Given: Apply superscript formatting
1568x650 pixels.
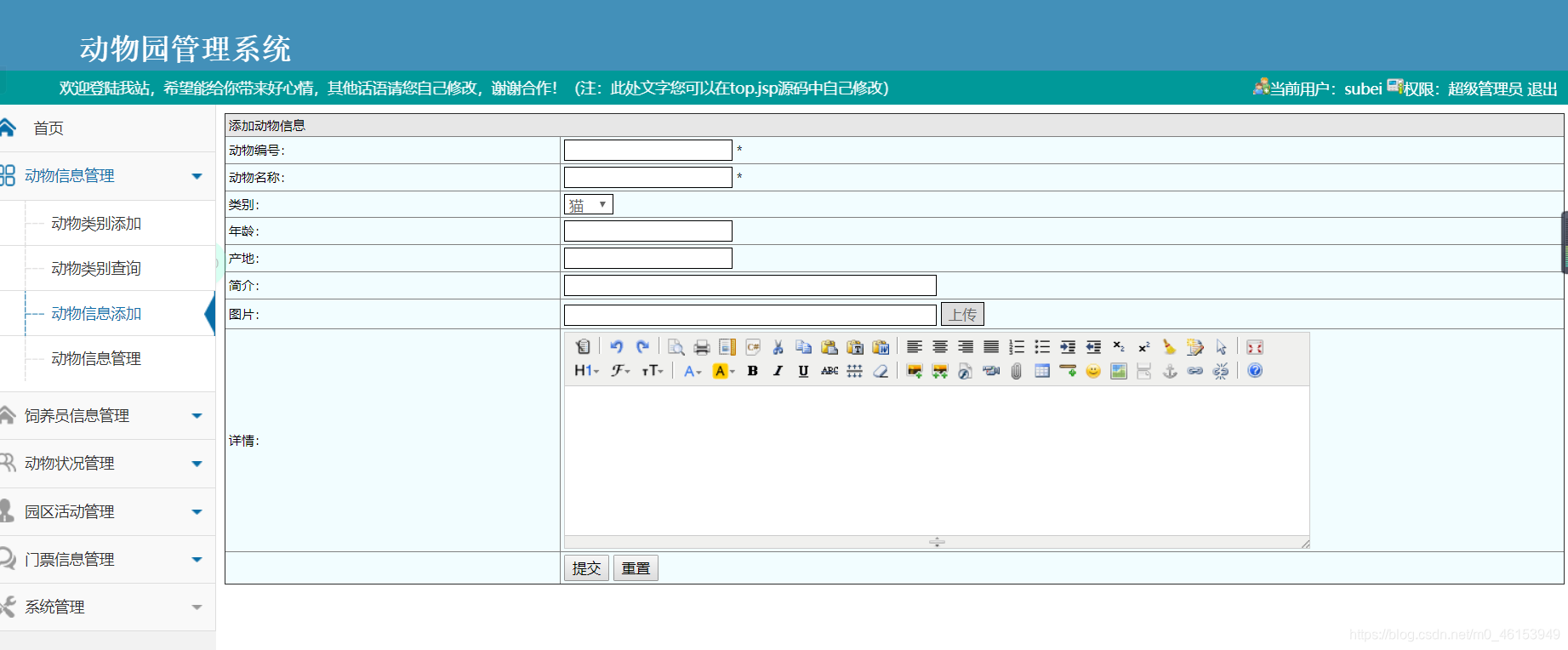Looking at the screenshot, I should [x=1144, y=347].
